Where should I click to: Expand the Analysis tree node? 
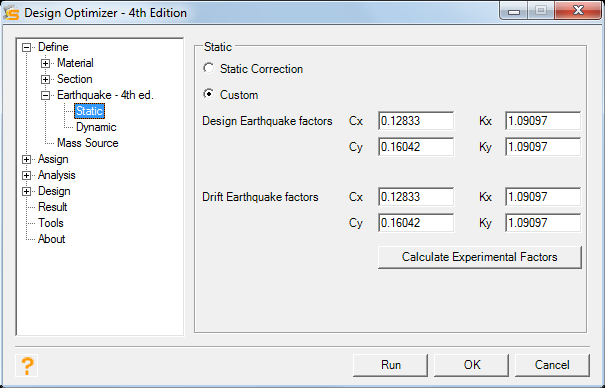26,175
